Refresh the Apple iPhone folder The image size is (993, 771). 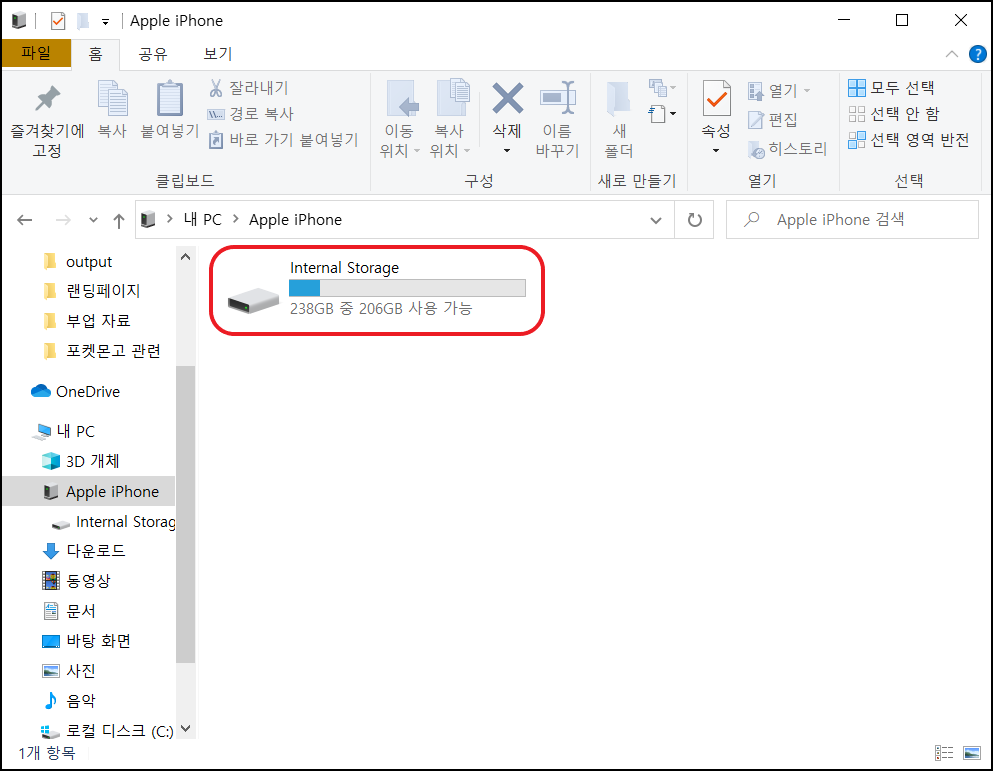pyautogui.click(x=695, y=220)
